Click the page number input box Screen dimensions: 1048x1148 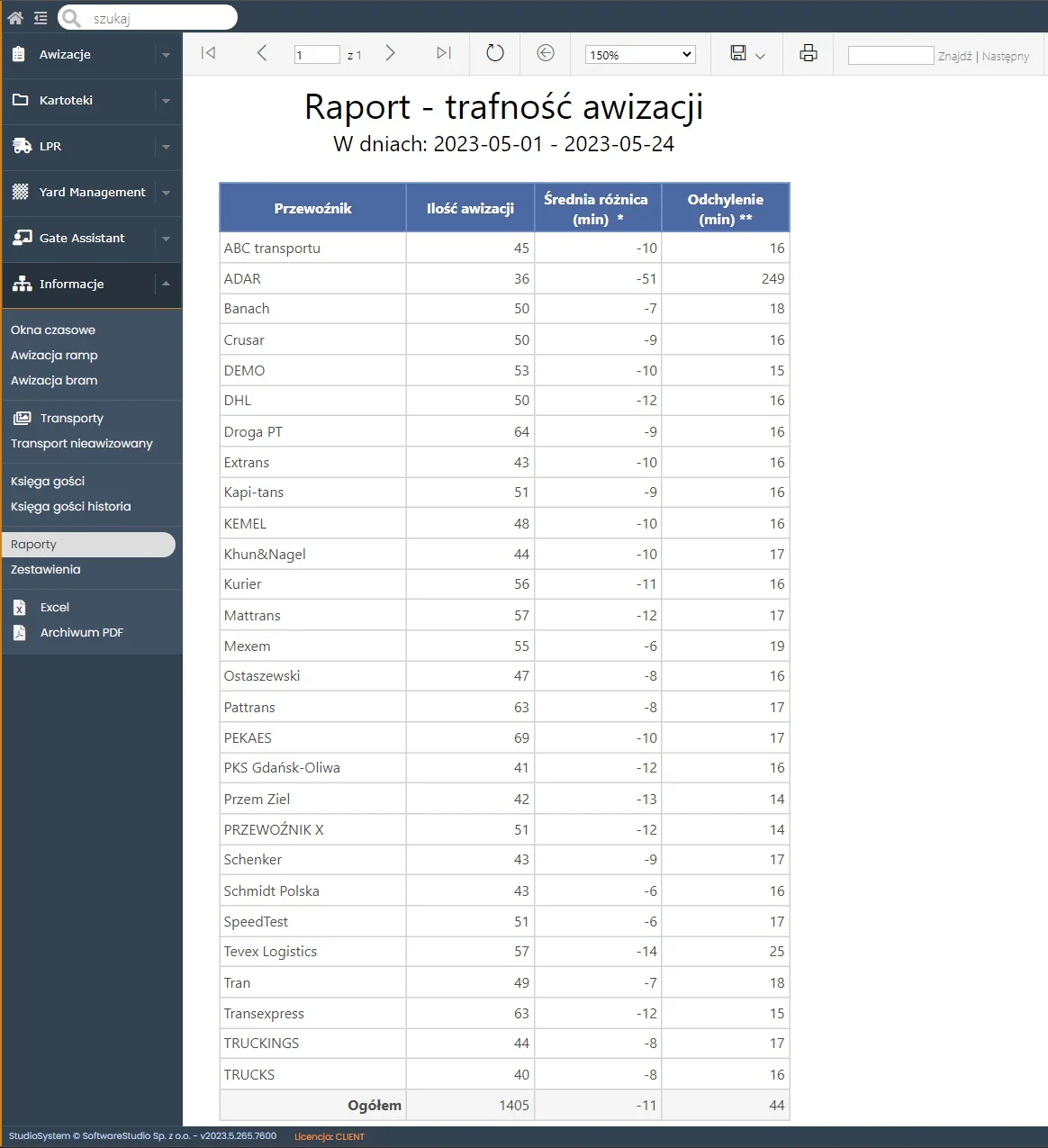pyautogui.click(x=317, y=55)
